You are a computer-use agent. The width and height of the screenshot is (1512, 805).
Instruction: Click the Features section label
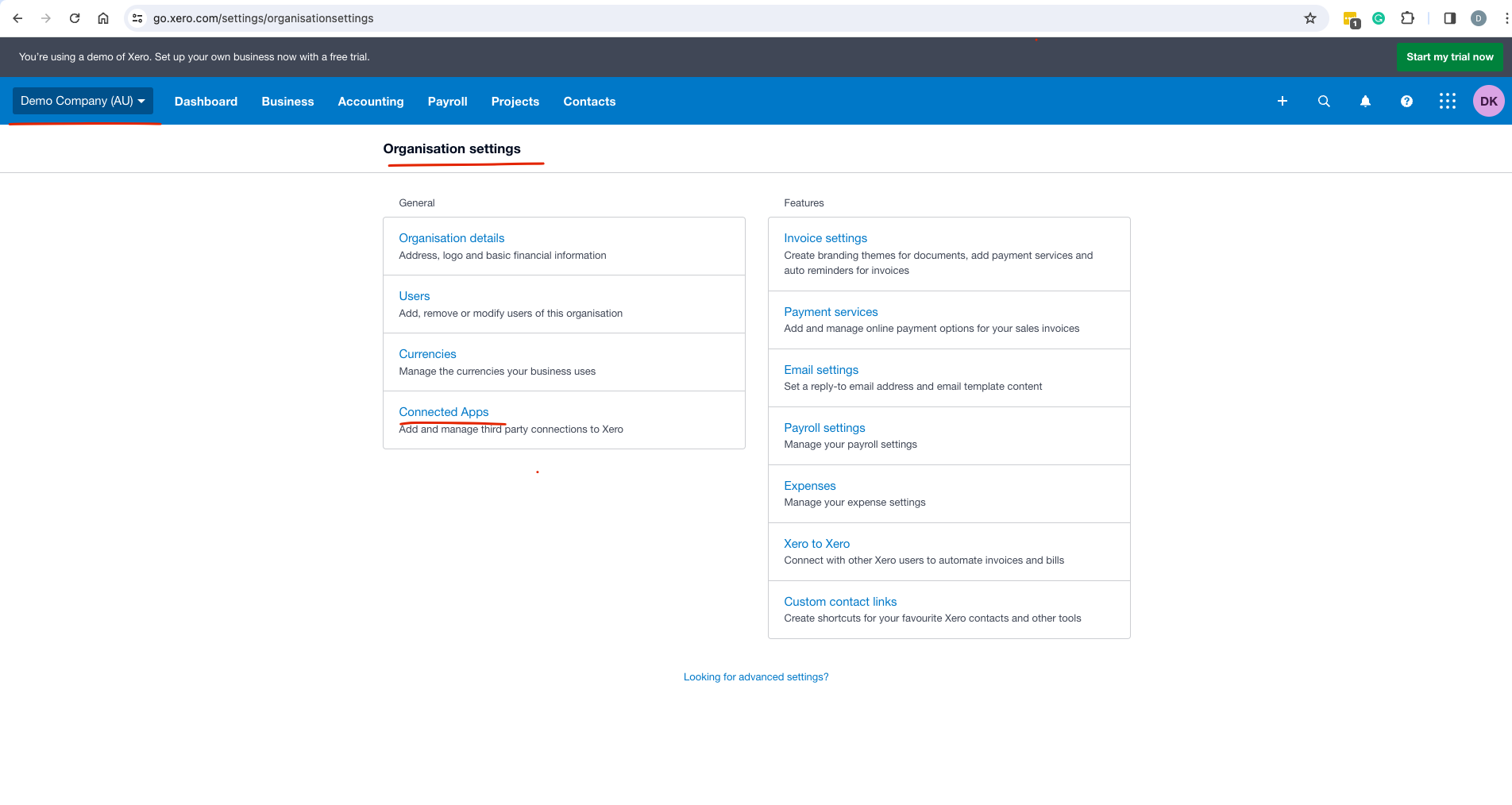click(x=804, y=203)
